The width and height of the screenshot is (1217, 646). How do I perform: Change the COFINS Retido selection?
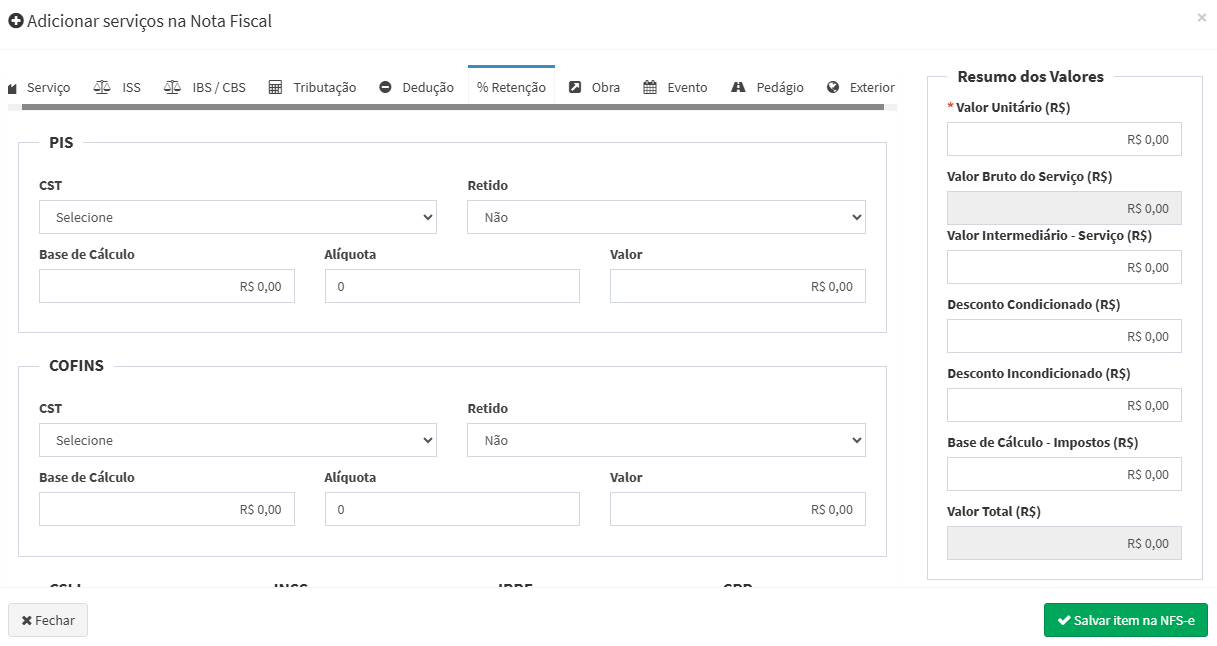(x=666, y=440)
